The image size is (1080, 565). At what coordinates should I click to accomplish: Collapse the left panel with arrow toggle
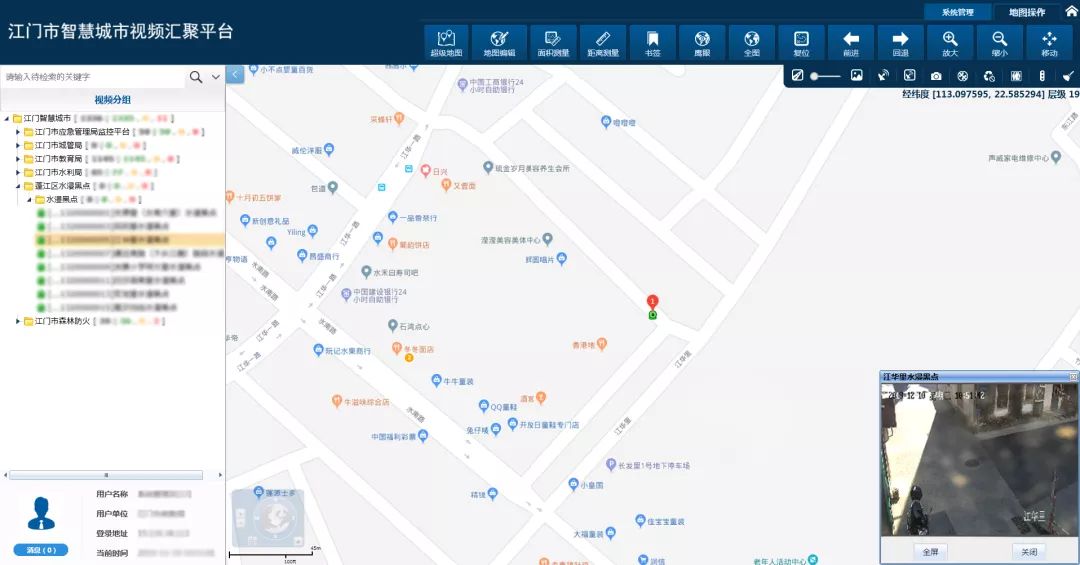(235, 74)
